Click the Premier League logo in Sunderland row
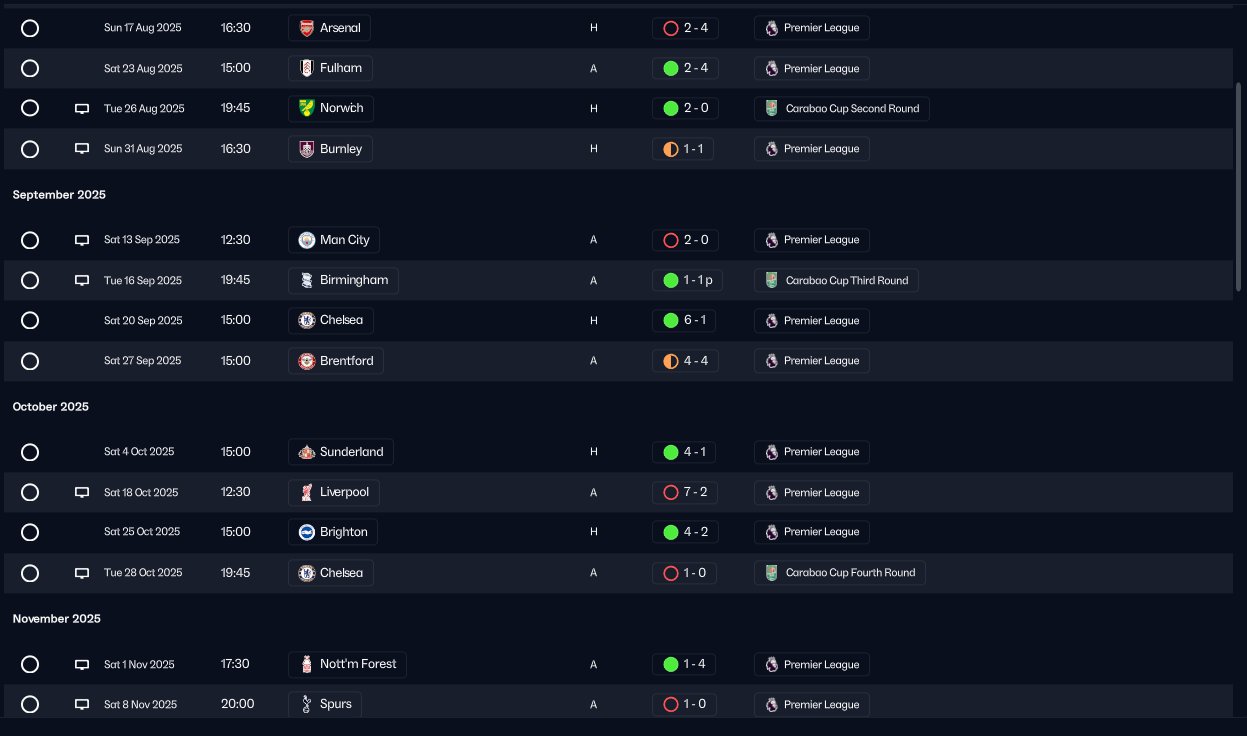Image resolution: width=1247 pixels, height=736 pixels. pyautogui.click(x=771, y=452)
